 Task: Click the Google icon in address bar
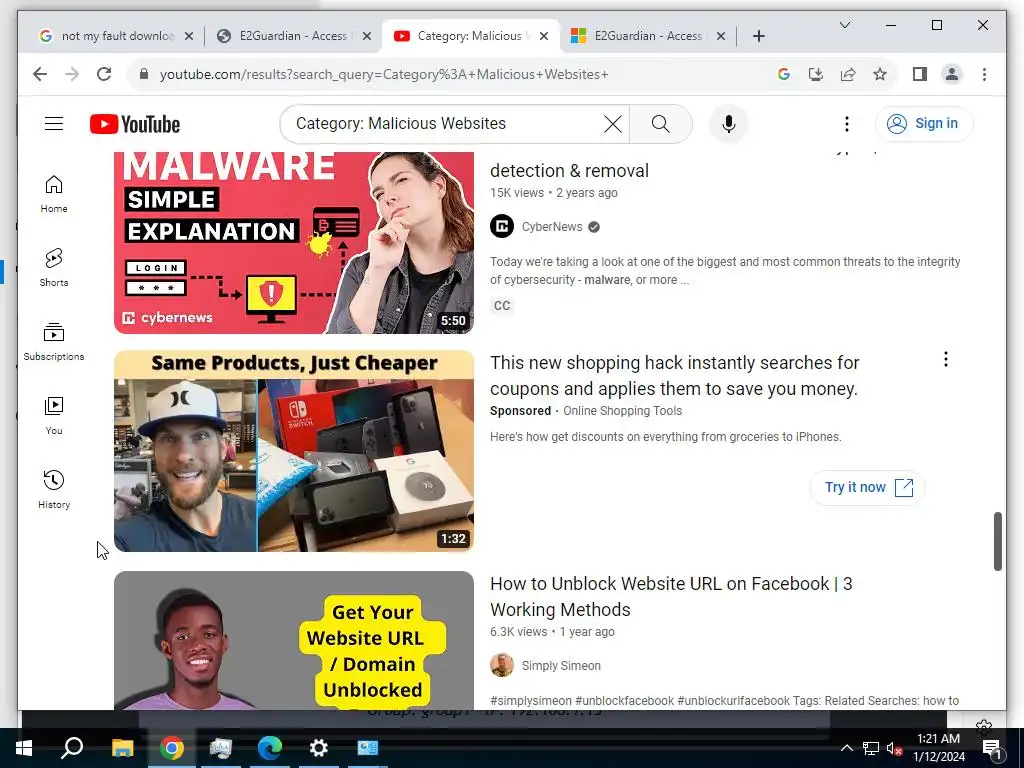tap(784, 74)
